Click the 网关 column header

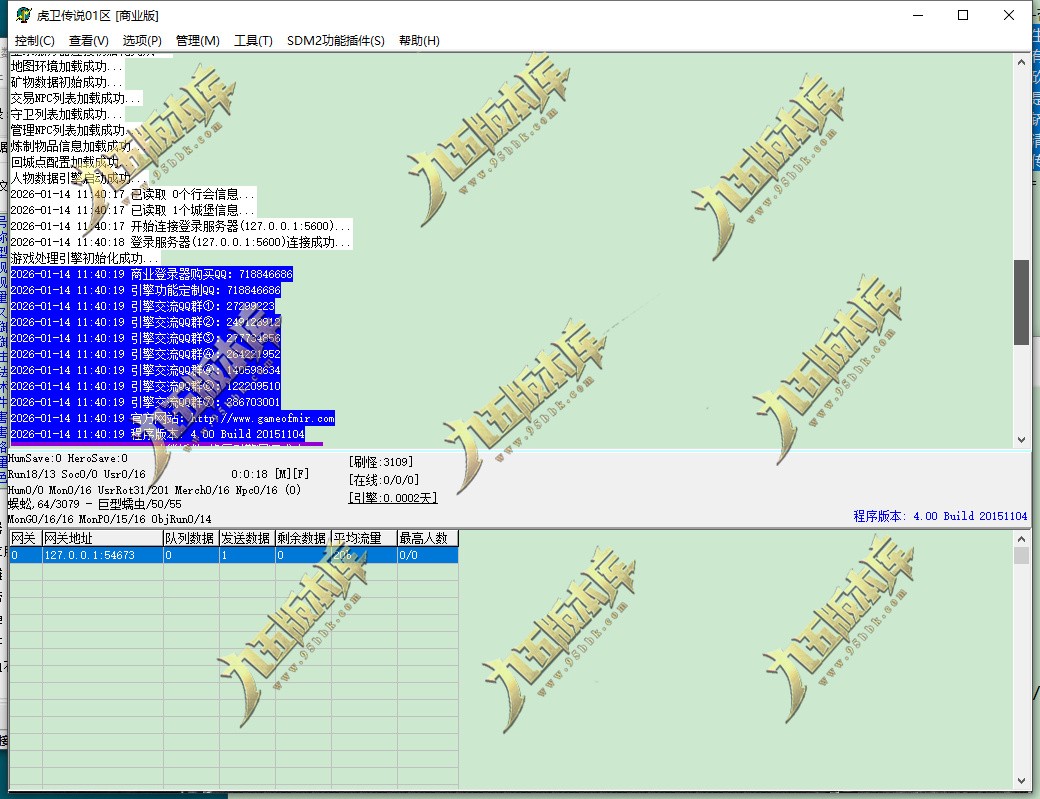[25, 538]
